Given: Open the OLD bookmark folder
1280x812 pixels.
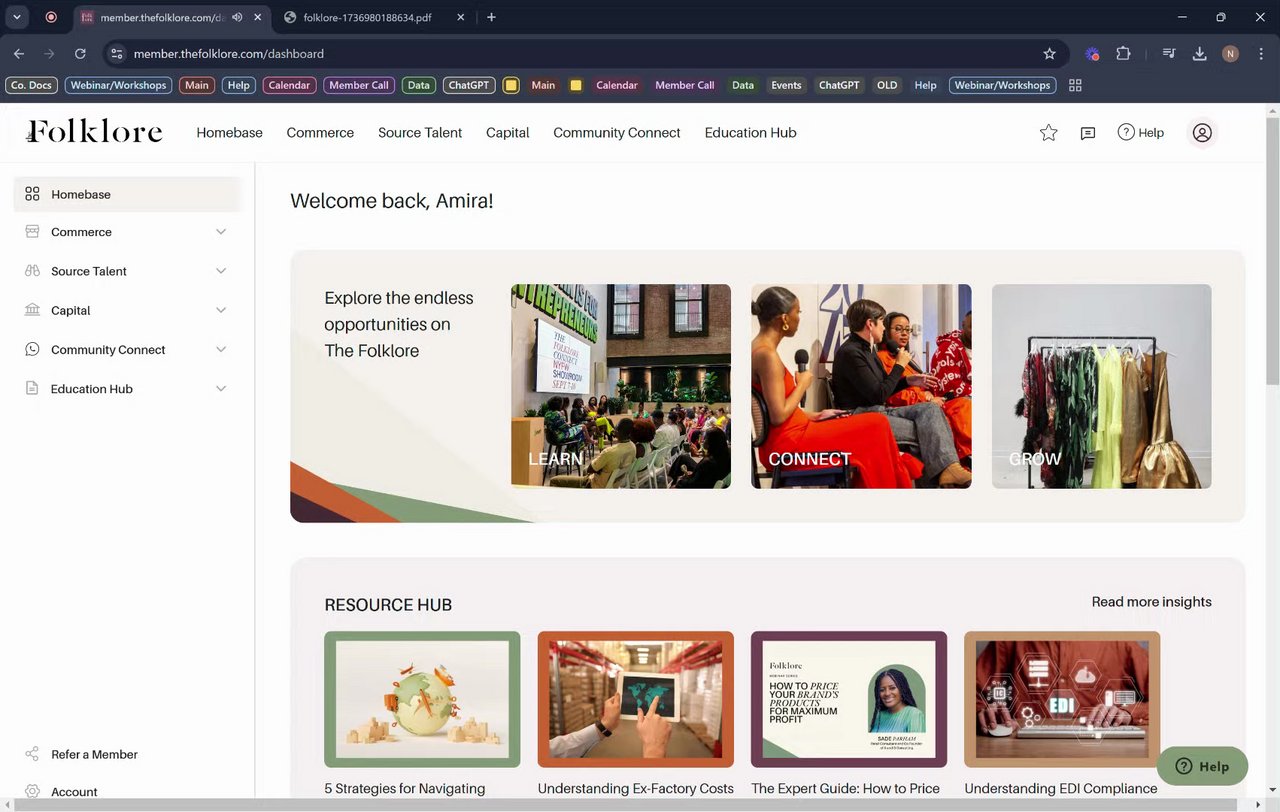Looking at the screenshot, I should pos(887,85).
